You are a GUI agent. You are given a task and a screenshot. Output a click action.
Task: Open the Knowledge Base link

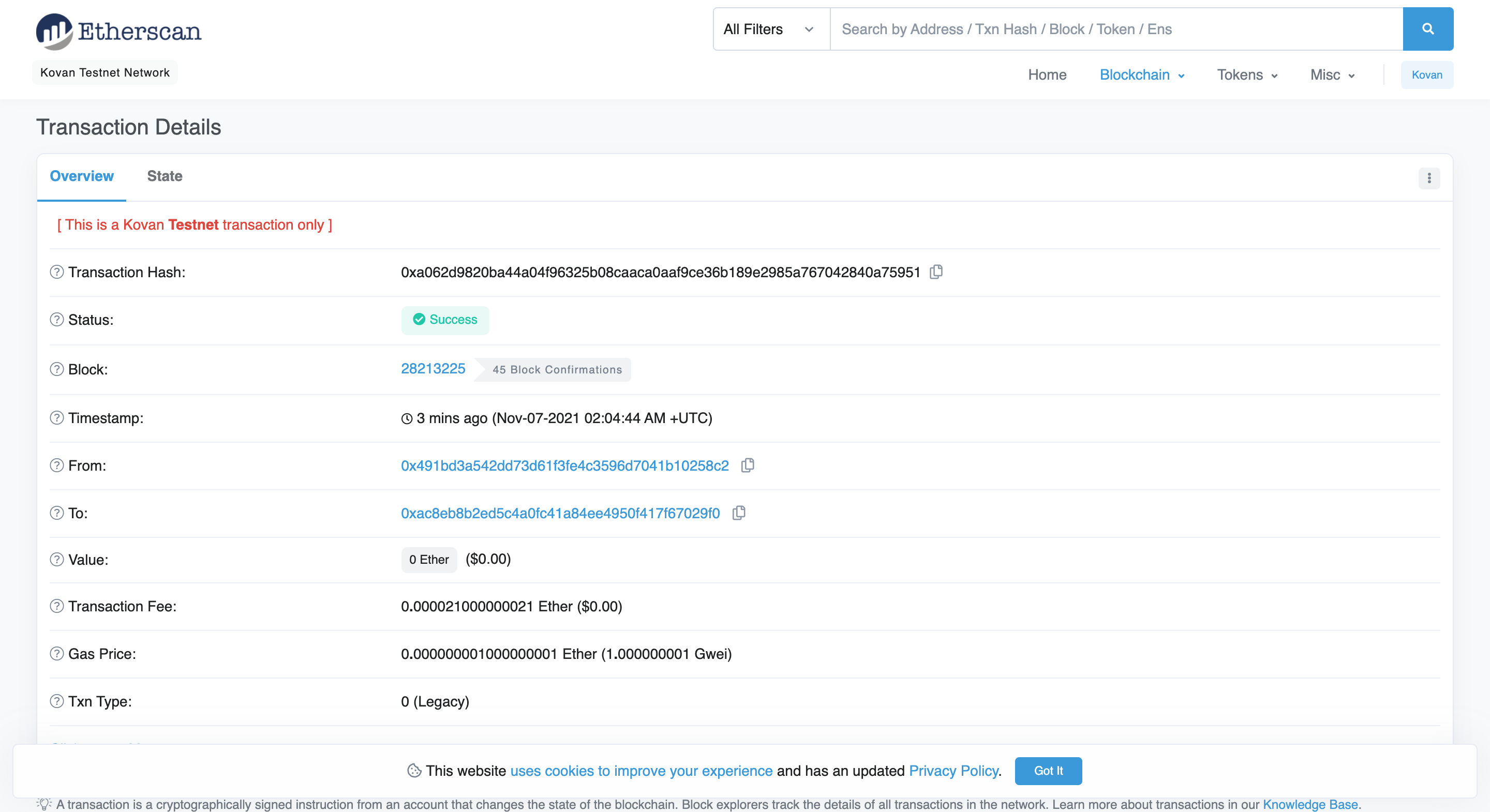click(1309, 804)
